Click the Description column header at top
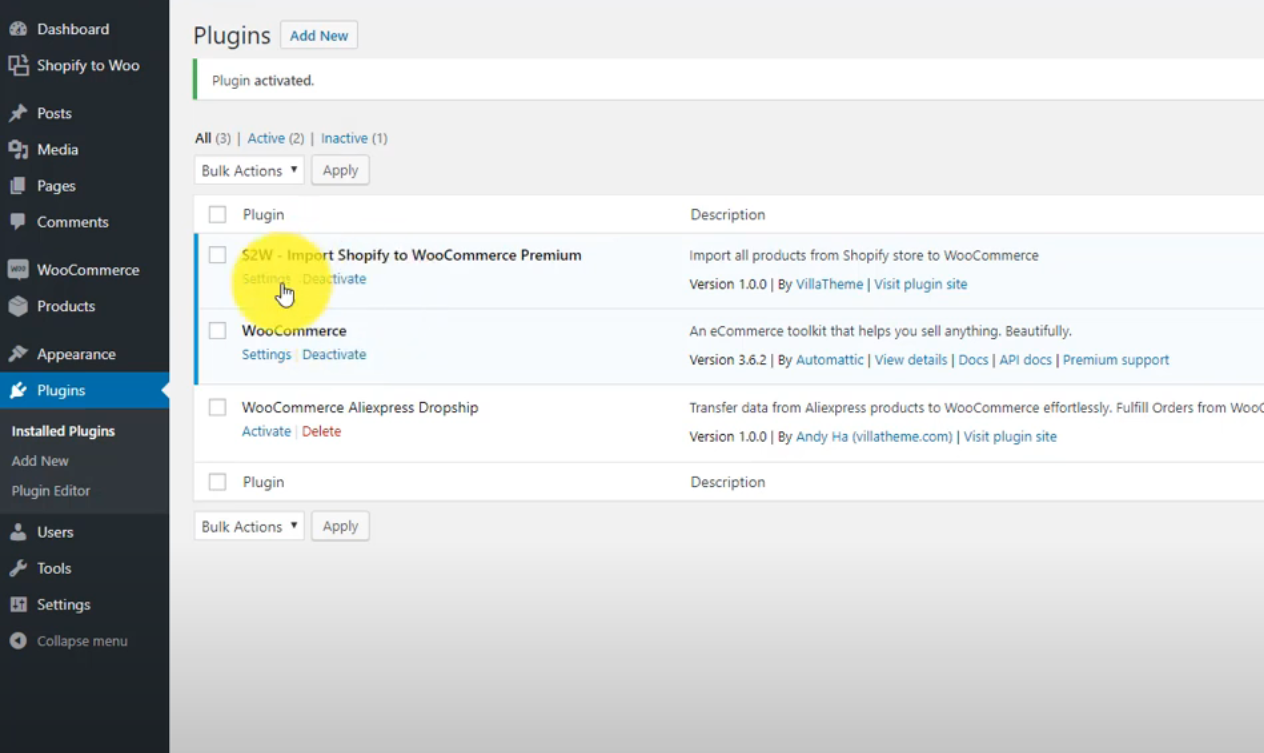 click(727, 214)
